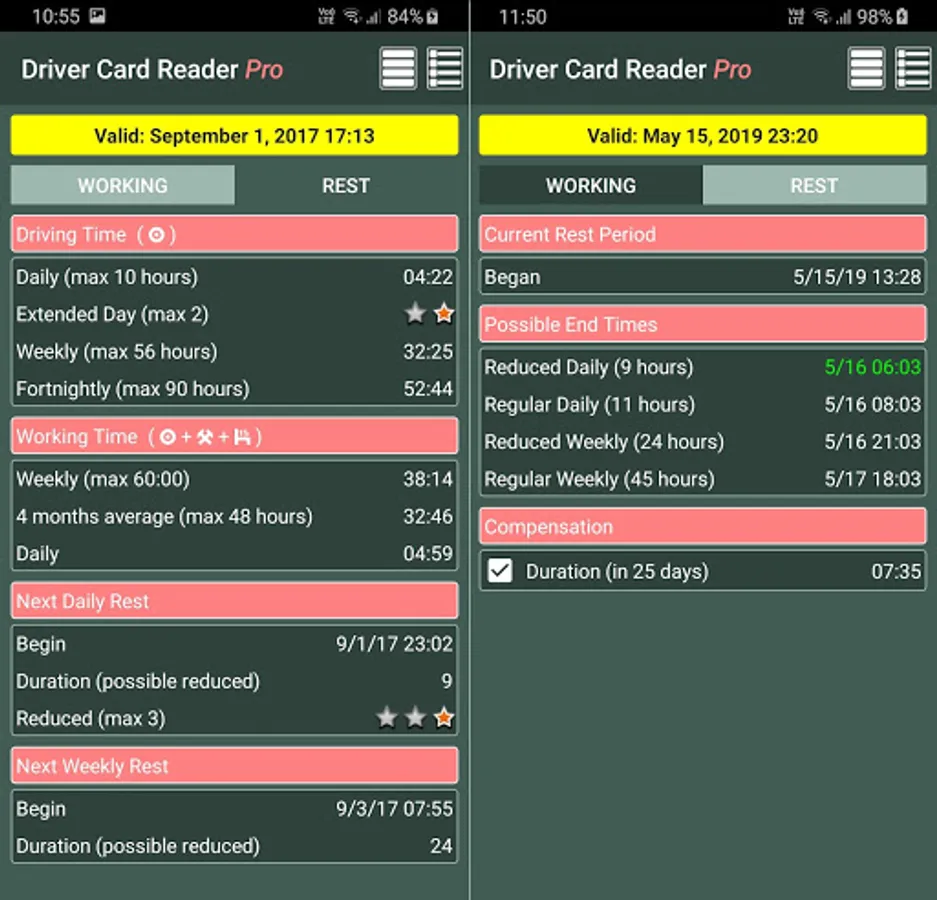Tap image notification icon in left status bar
Screen dimensions: 937x900
pos(97,16)
